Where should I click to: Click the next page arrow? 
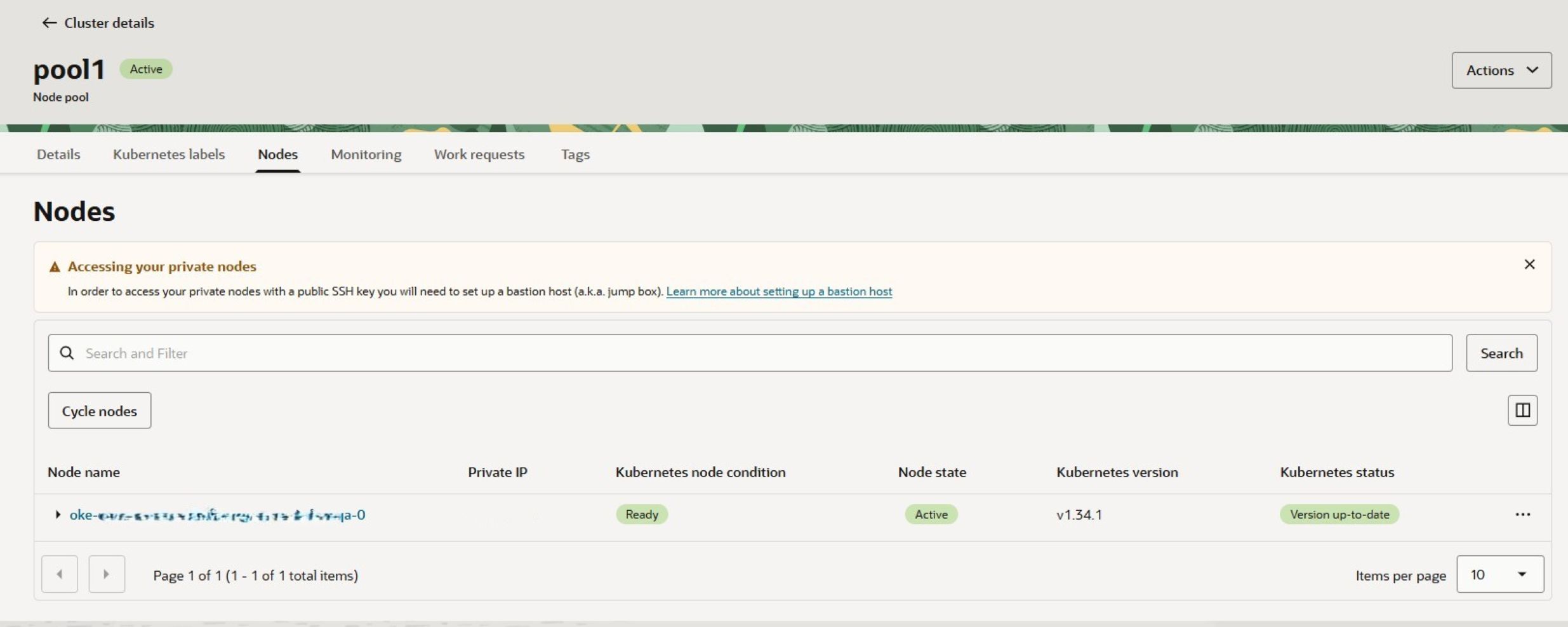point(106,574)
